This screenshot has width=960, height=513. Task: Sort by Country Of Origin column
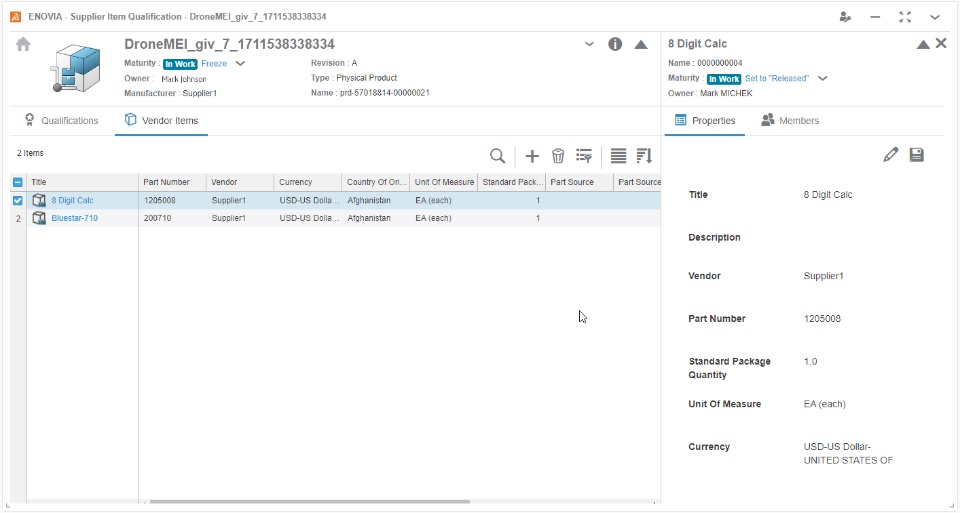point(376,182)
